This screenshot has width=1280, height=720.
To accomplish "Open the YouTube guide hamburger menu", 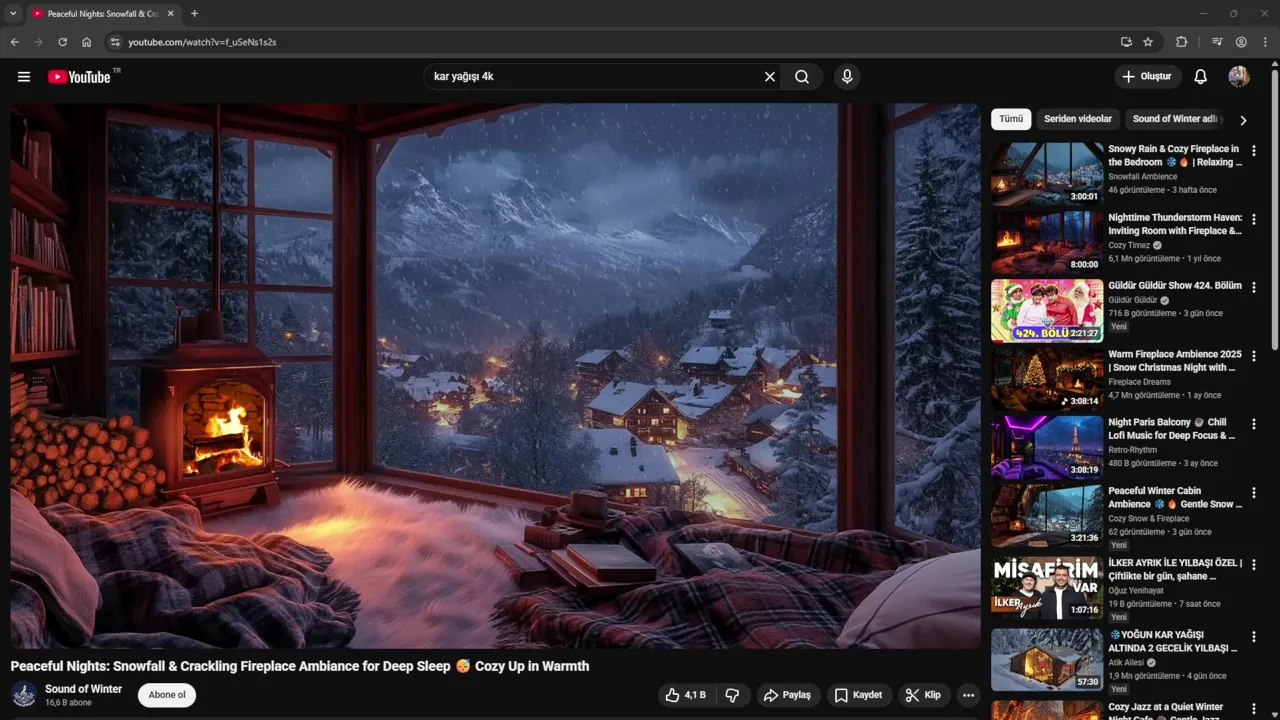I will (x=24, y=77).
